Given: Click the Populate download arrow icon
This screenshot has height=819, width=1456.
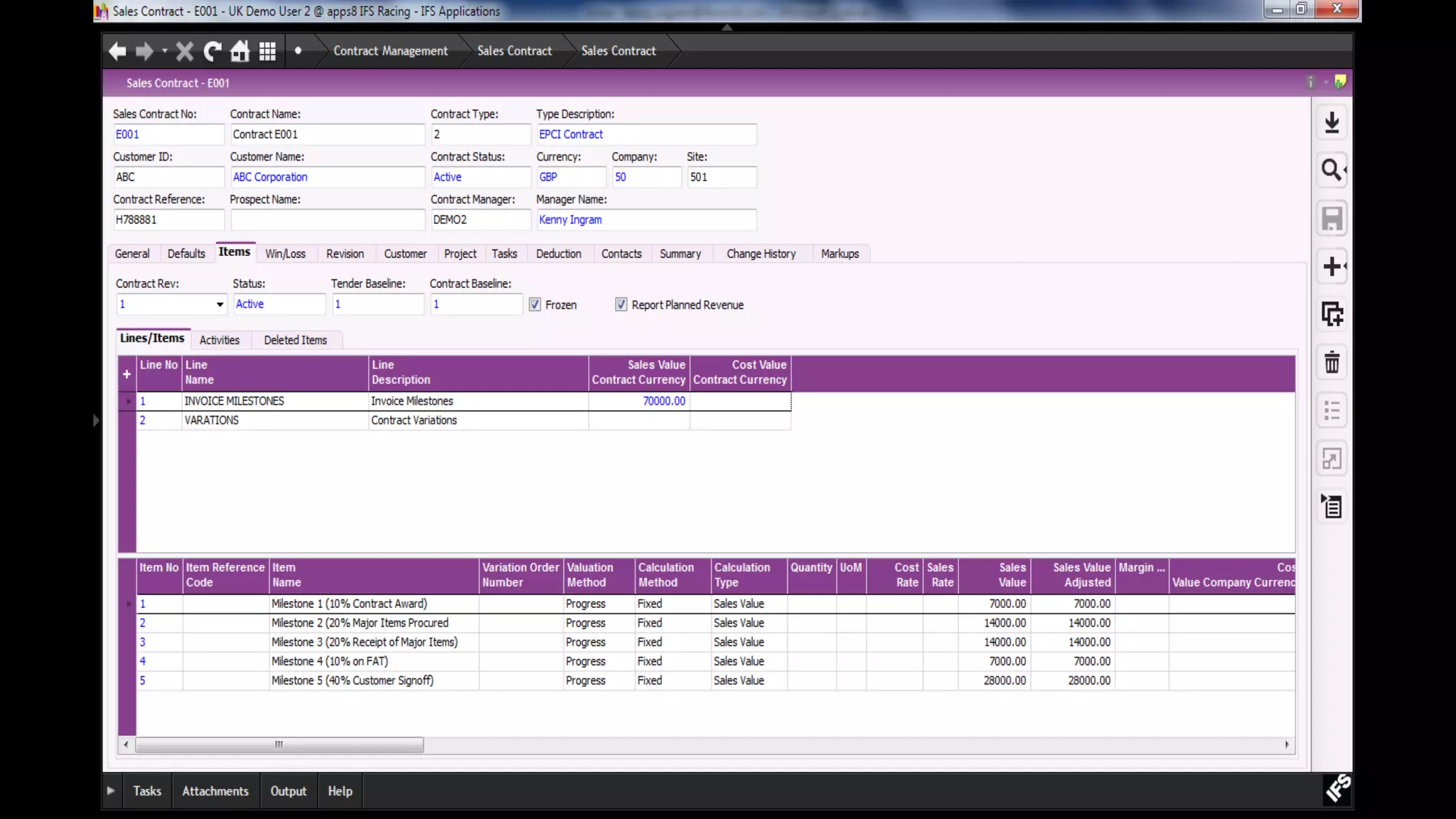Looking at the screenshot, I should [x=1332, y=122].
